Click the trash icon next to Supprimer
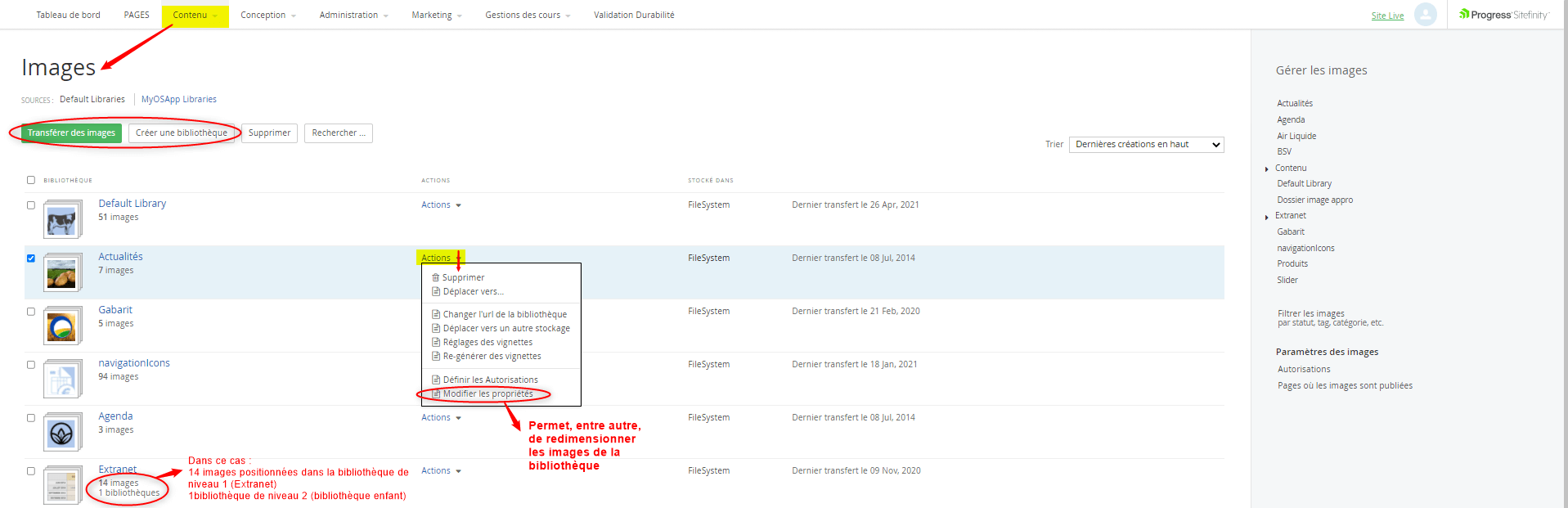Screen dimensions: 1568x508 (x=435, y=277)
